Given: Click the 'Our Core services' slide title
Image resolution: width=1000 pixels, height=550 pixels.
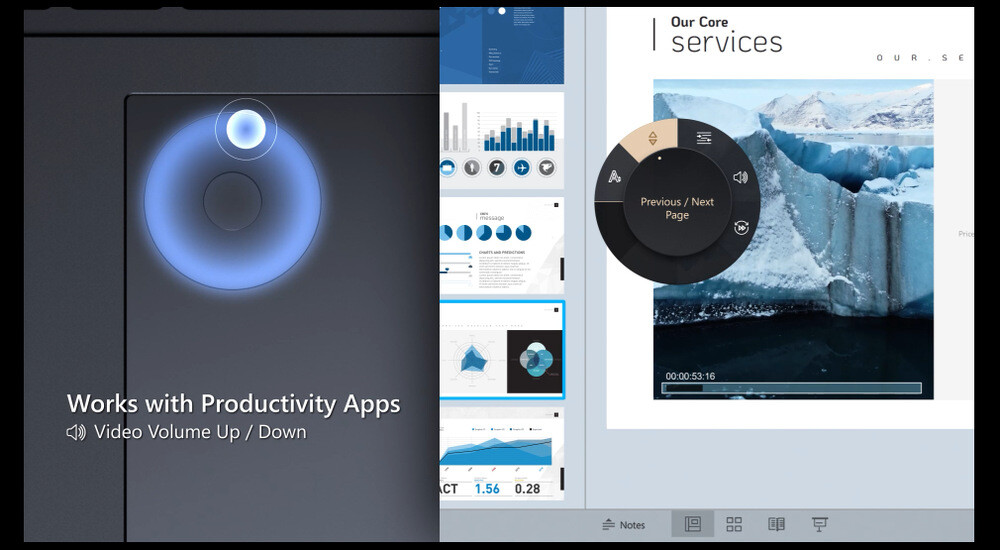Looking at the screenshot, I should [726, 35].
